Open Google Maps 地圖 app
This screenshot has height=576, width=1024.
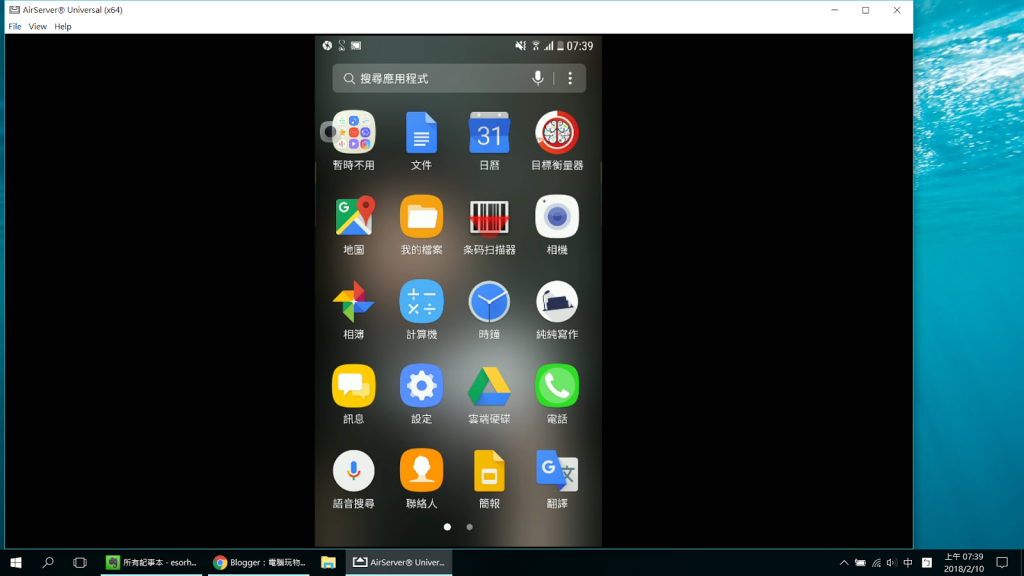[x=353, y=216]
